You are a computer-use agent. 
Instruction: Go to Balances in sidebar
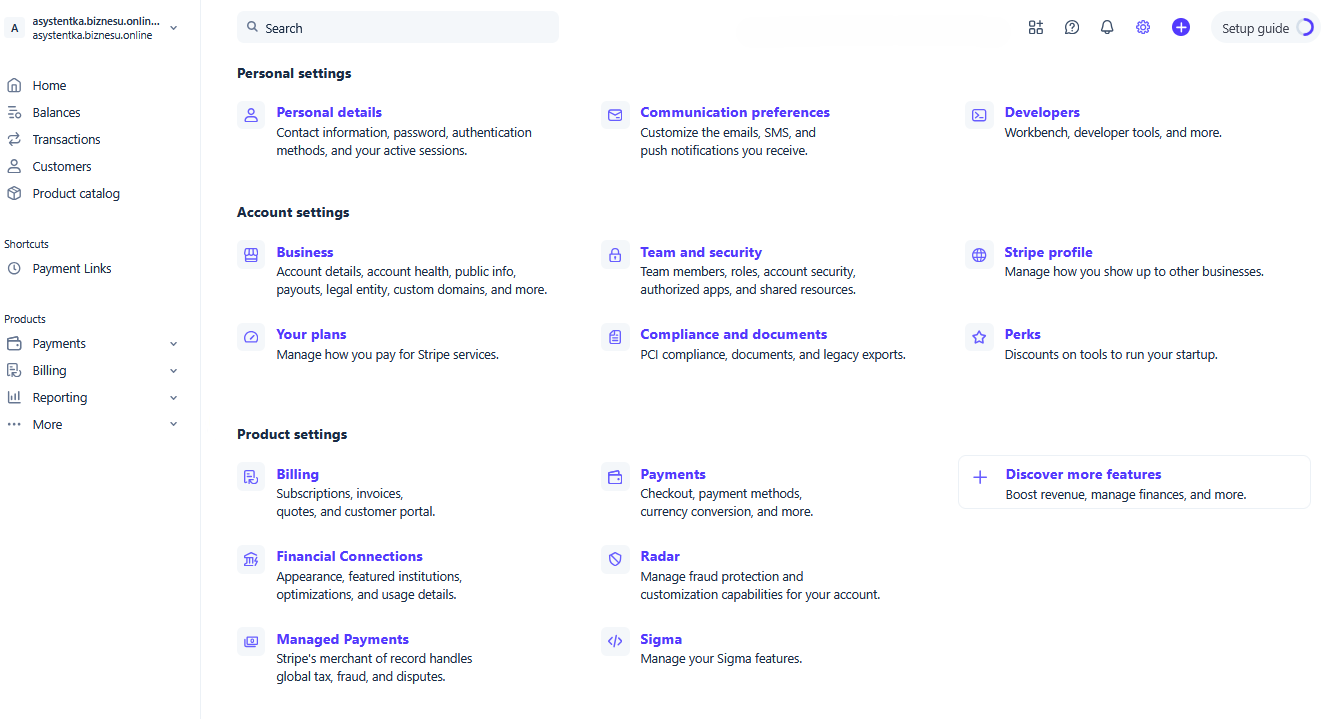[x=56, y=113]
